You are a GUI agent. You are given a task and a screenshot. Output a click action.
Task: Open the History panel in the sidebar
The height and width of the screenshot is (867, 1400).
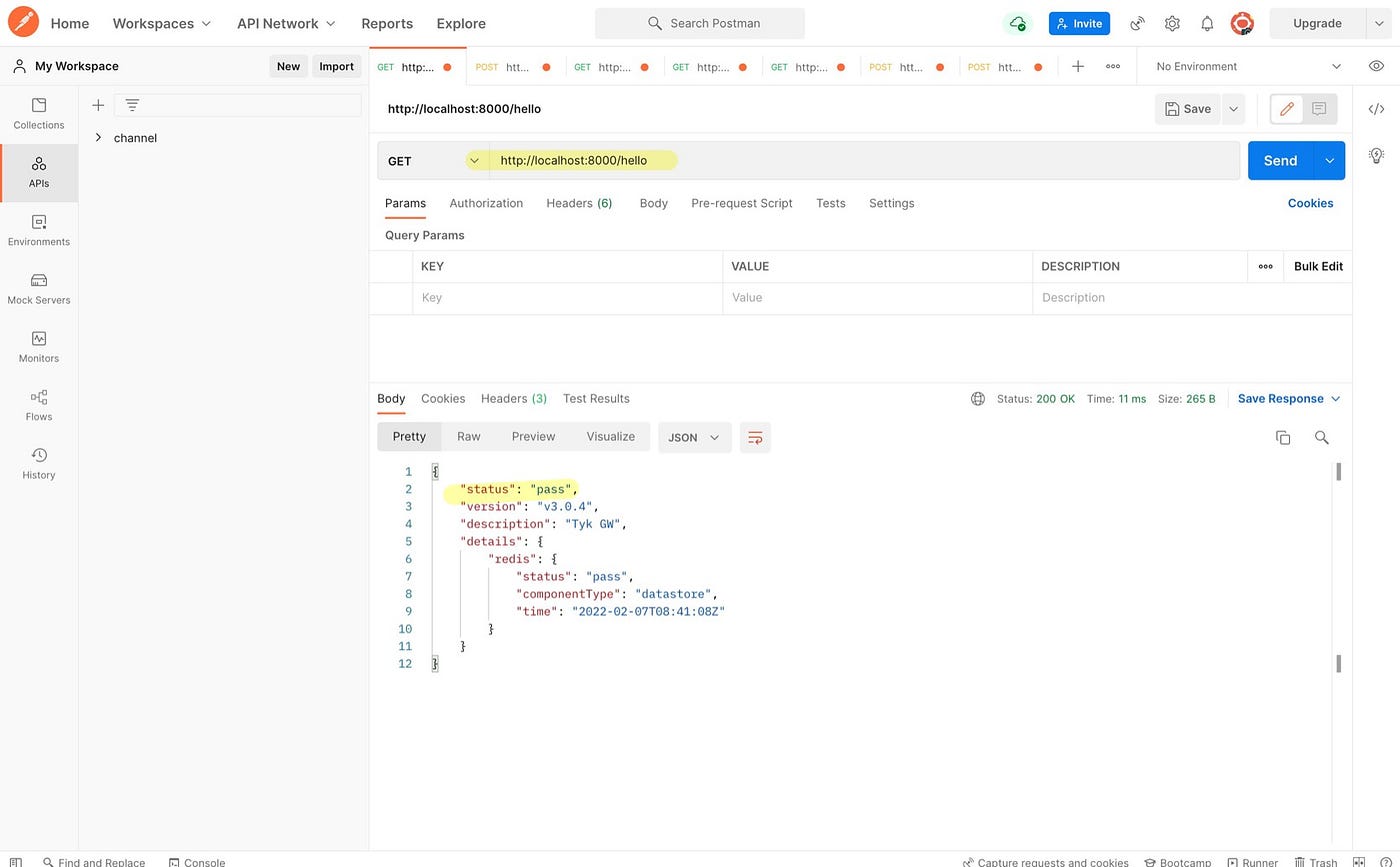38,464
